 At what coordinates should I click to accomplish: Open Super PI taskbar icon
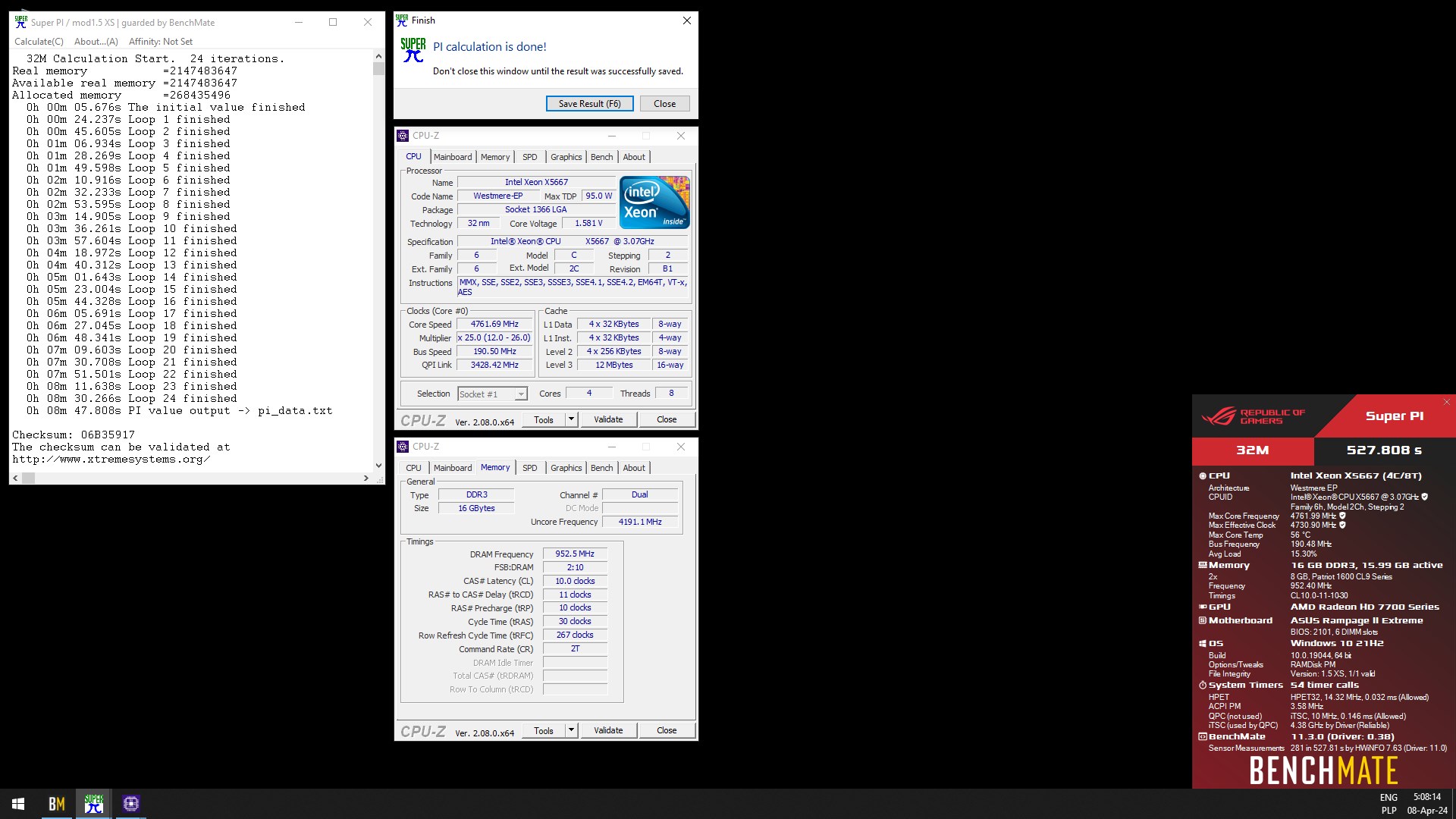[94, 804]
